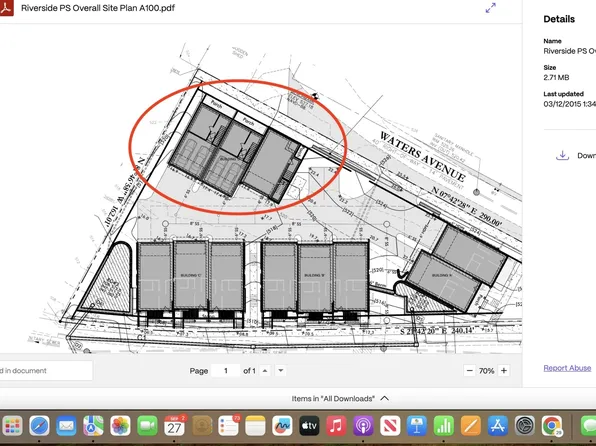Click the page number input field

pyautogui.click(x=226, y=370)
